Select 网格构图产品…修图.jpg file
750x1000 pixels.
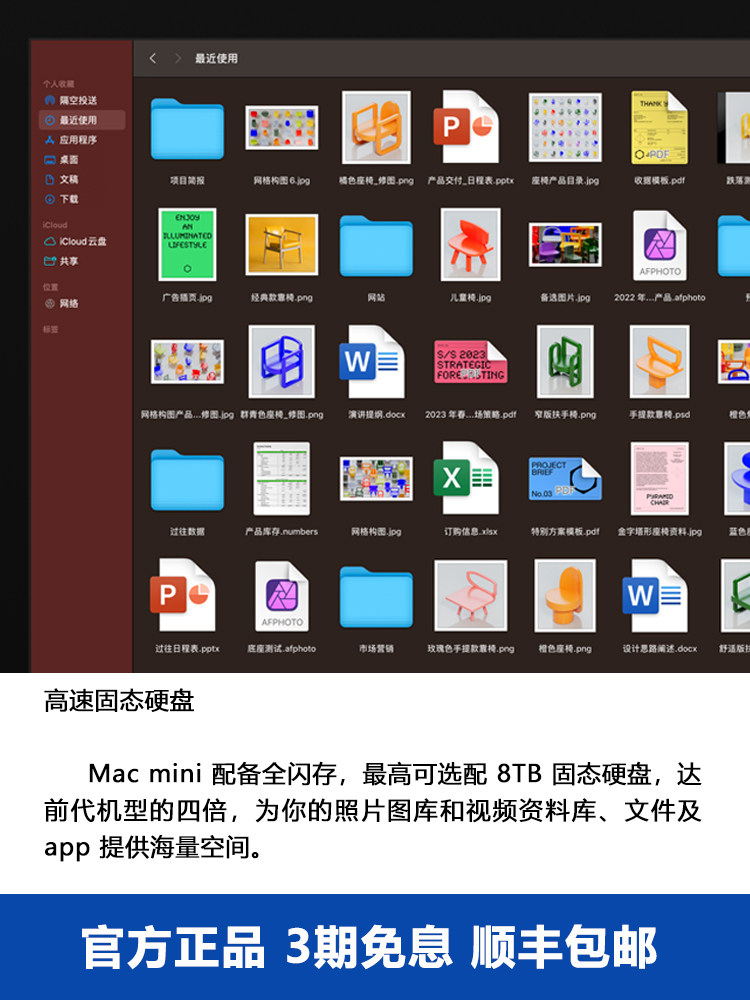coord(187,362)
